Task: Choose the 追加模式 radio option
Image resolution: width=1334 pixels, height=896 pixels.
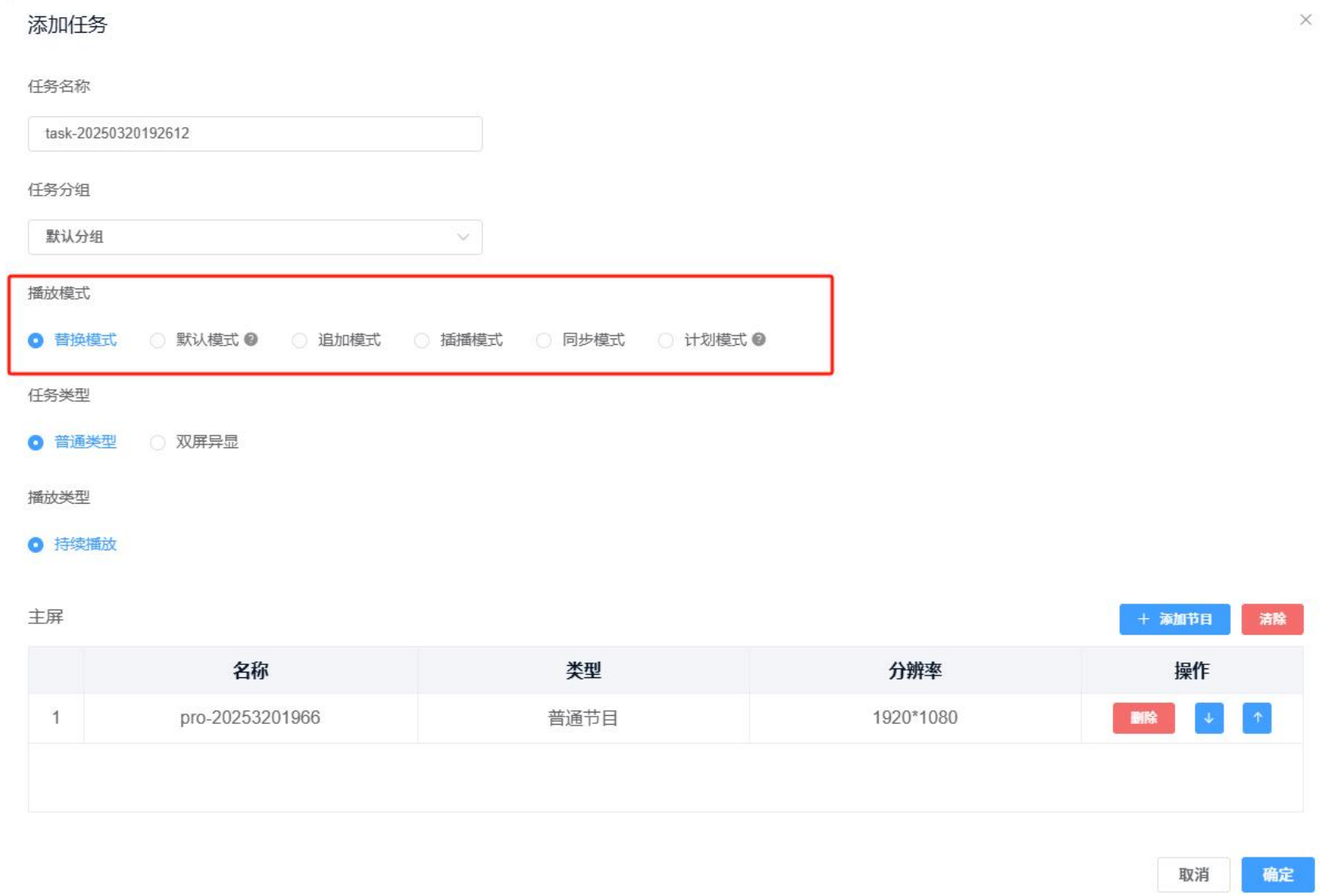Action: tap(300, 341)
